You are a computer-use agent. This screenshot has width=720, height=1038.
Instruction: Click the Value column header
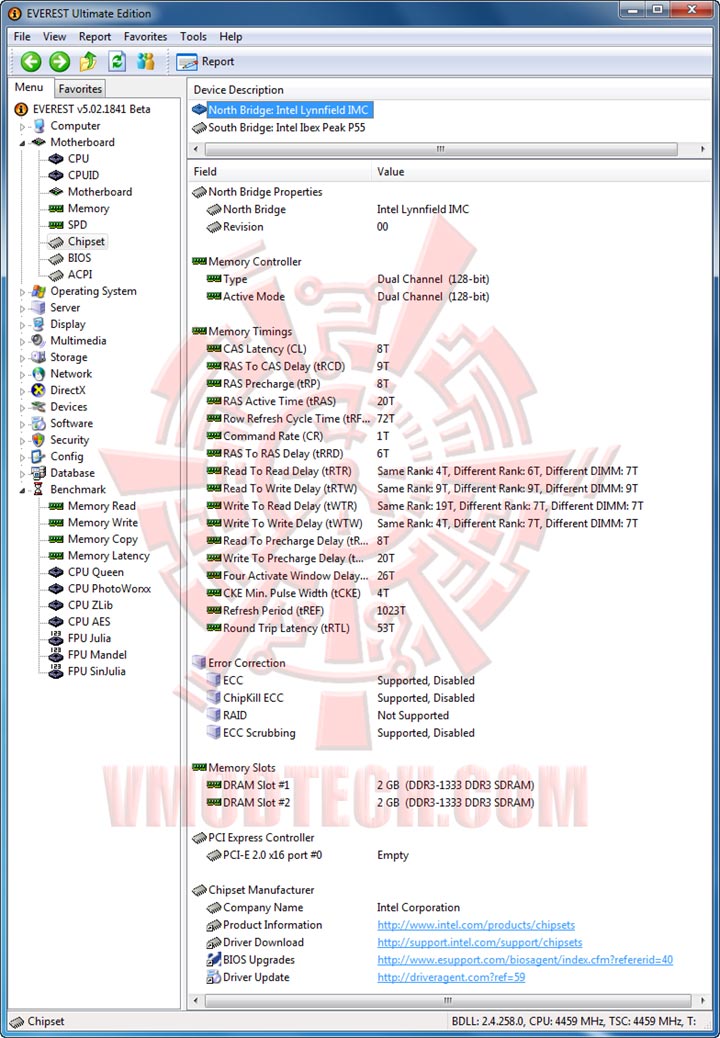pyautogui.click(x=540, y=172)
